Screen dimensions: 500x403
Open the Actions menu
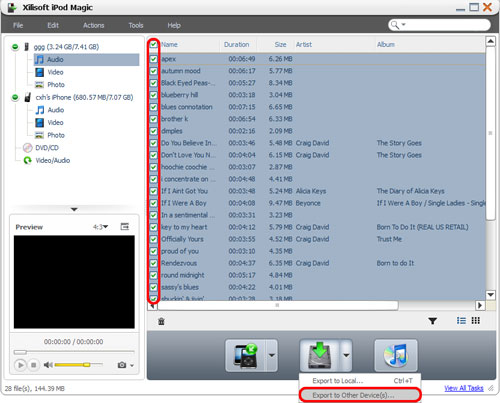pos(94,25)
